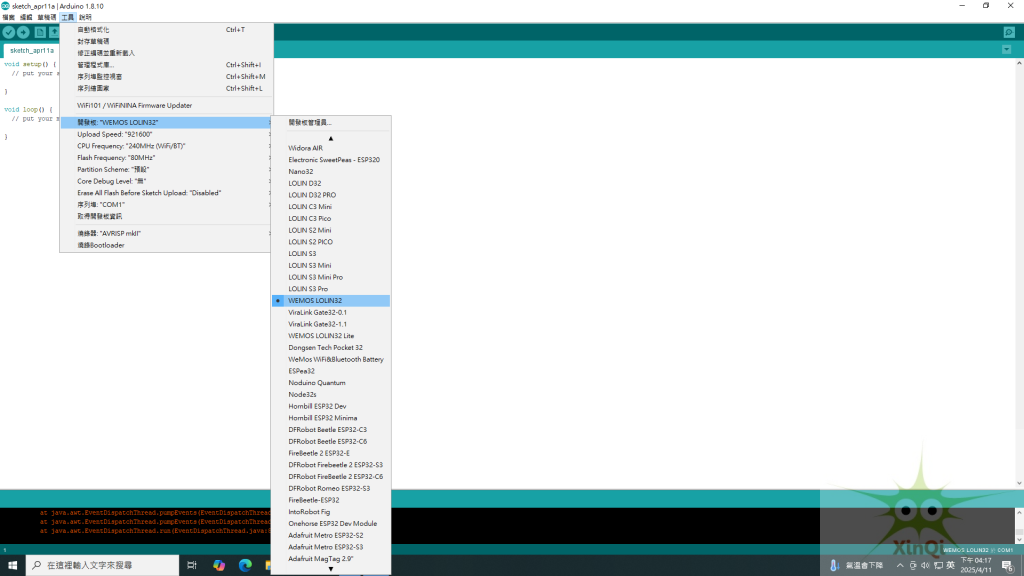
Task: Pick the LOLIN S2 PICO board
Action: [331, 242]
